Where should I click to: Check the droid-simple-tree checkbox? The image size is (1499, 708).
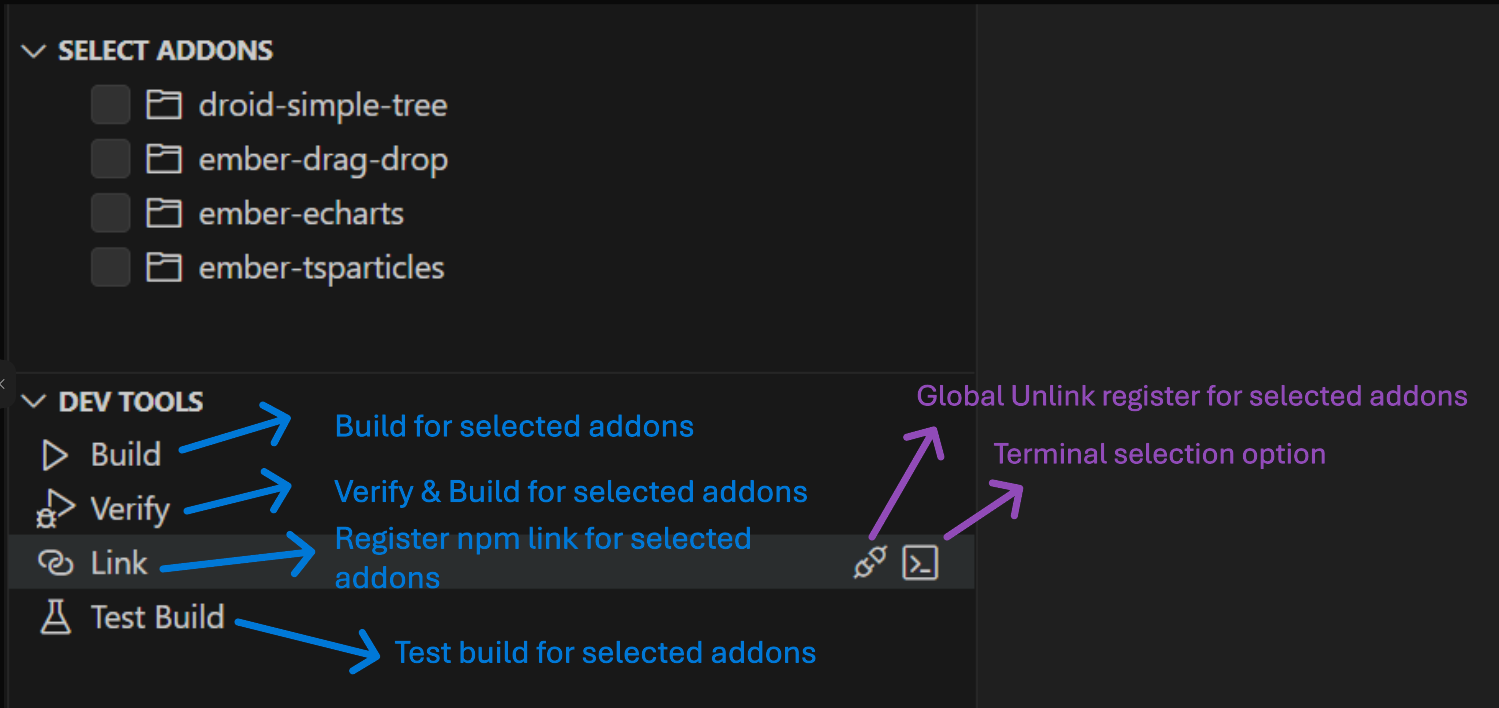pos(110,104)
